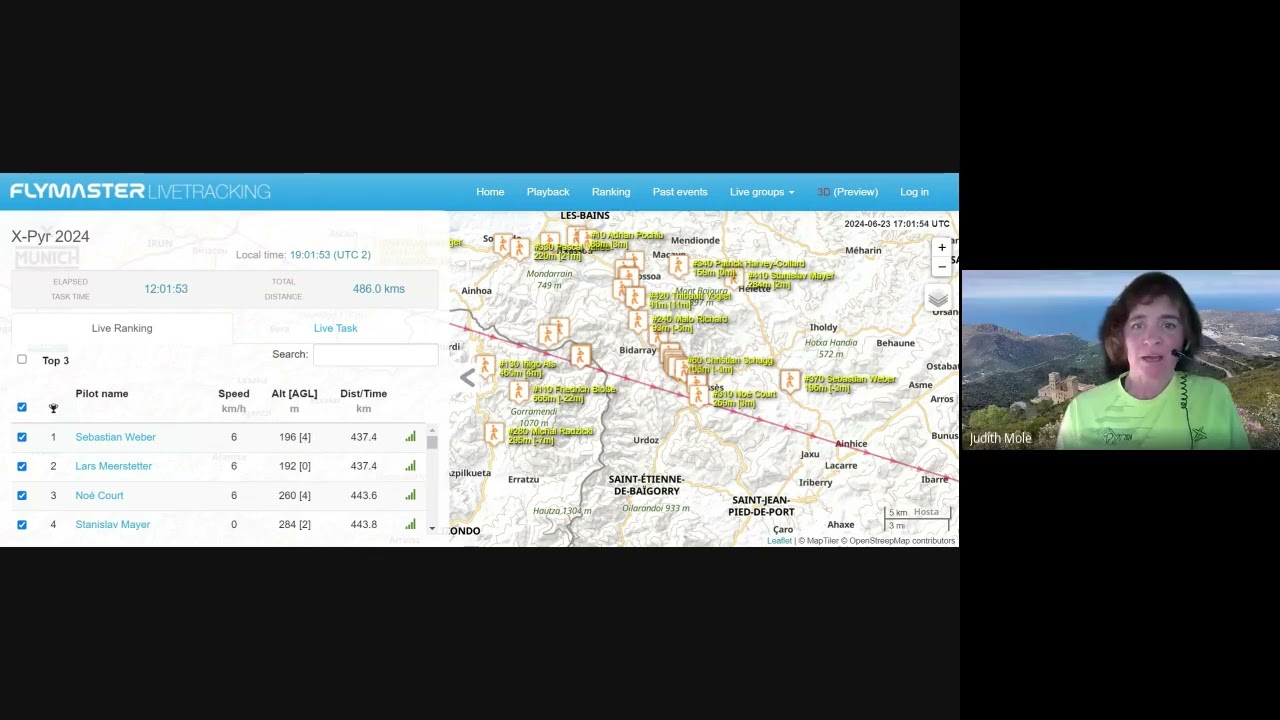
Task: Open the map layers control
Action: tap(937, 298)
